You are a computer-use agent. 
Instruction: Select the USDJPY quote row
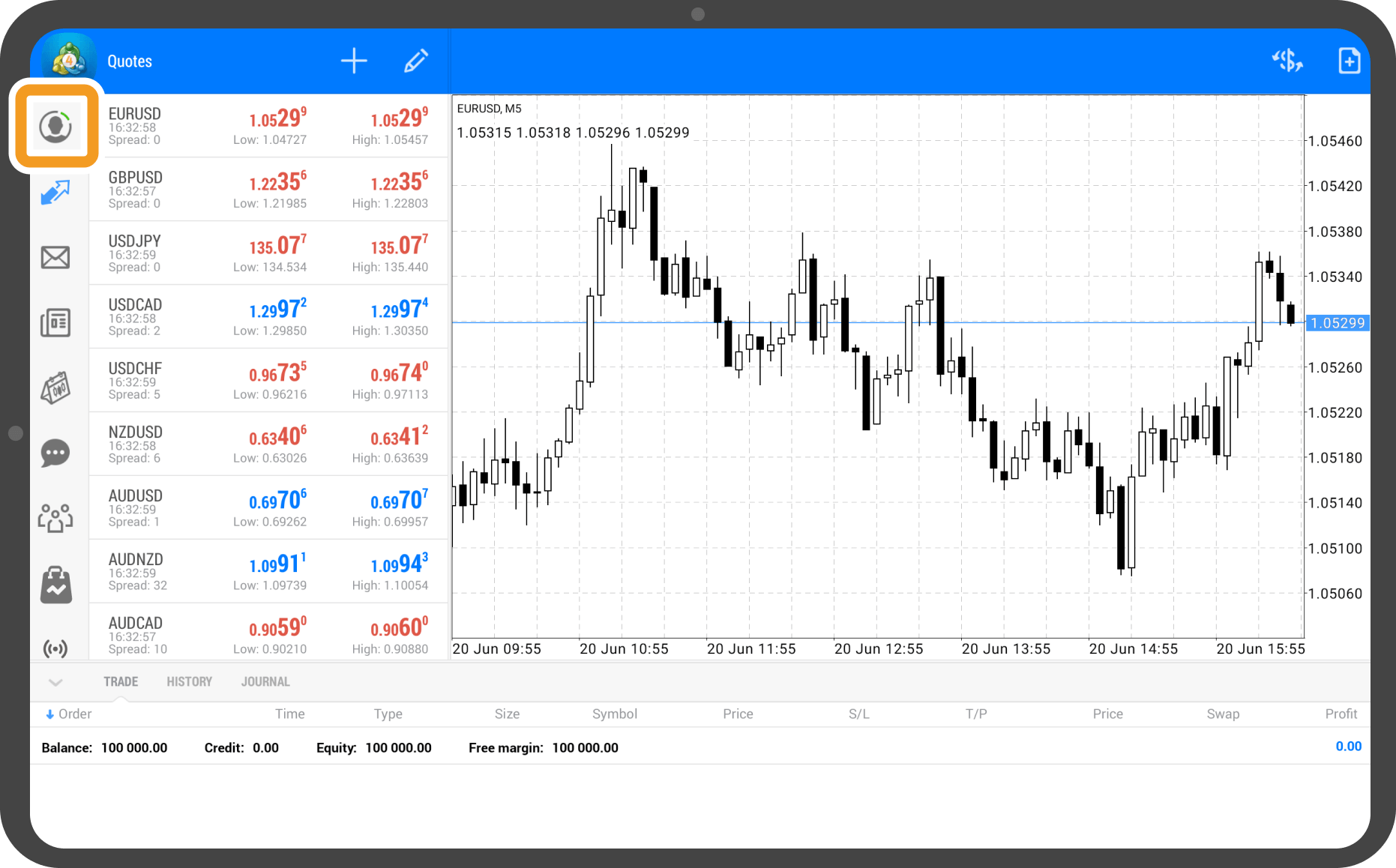click(x=268, y=253)
